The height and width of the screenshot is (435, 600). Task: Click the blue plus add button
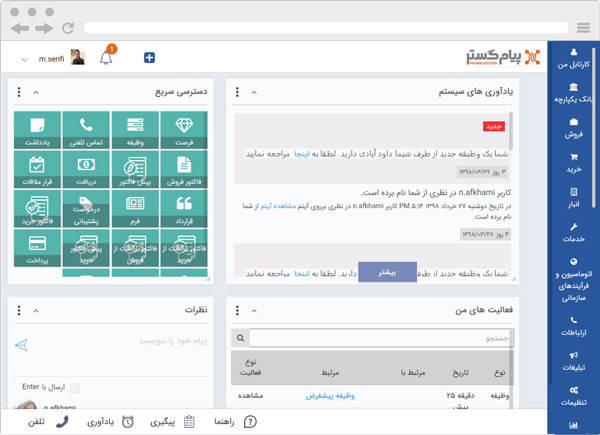coord(149,57)
